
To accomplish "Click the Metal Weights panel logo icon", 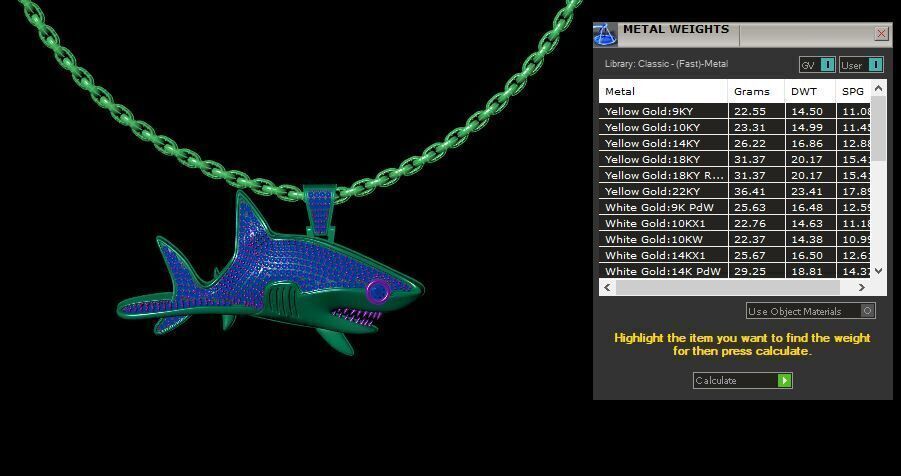I will 605,35.
